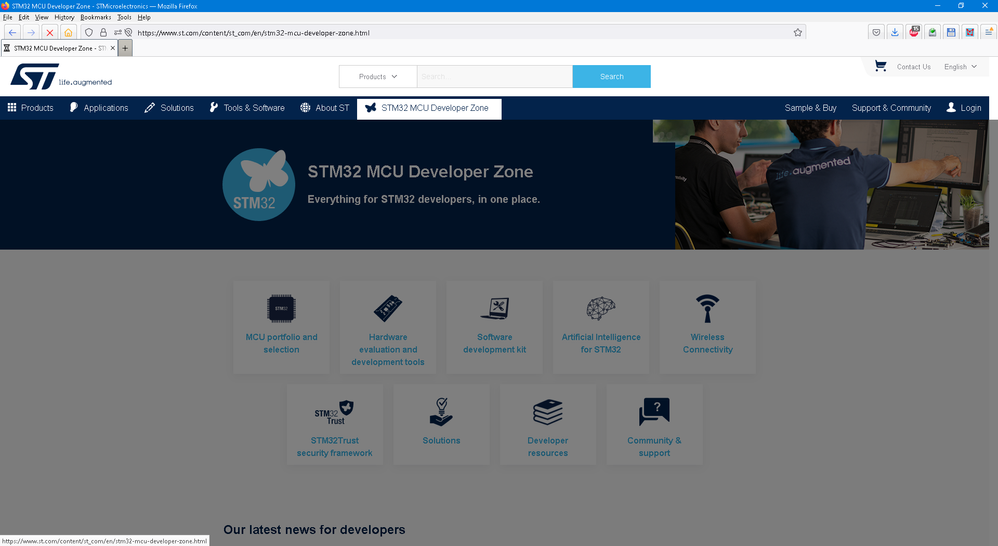Click the tracking protection shield icon

(89, 32)
